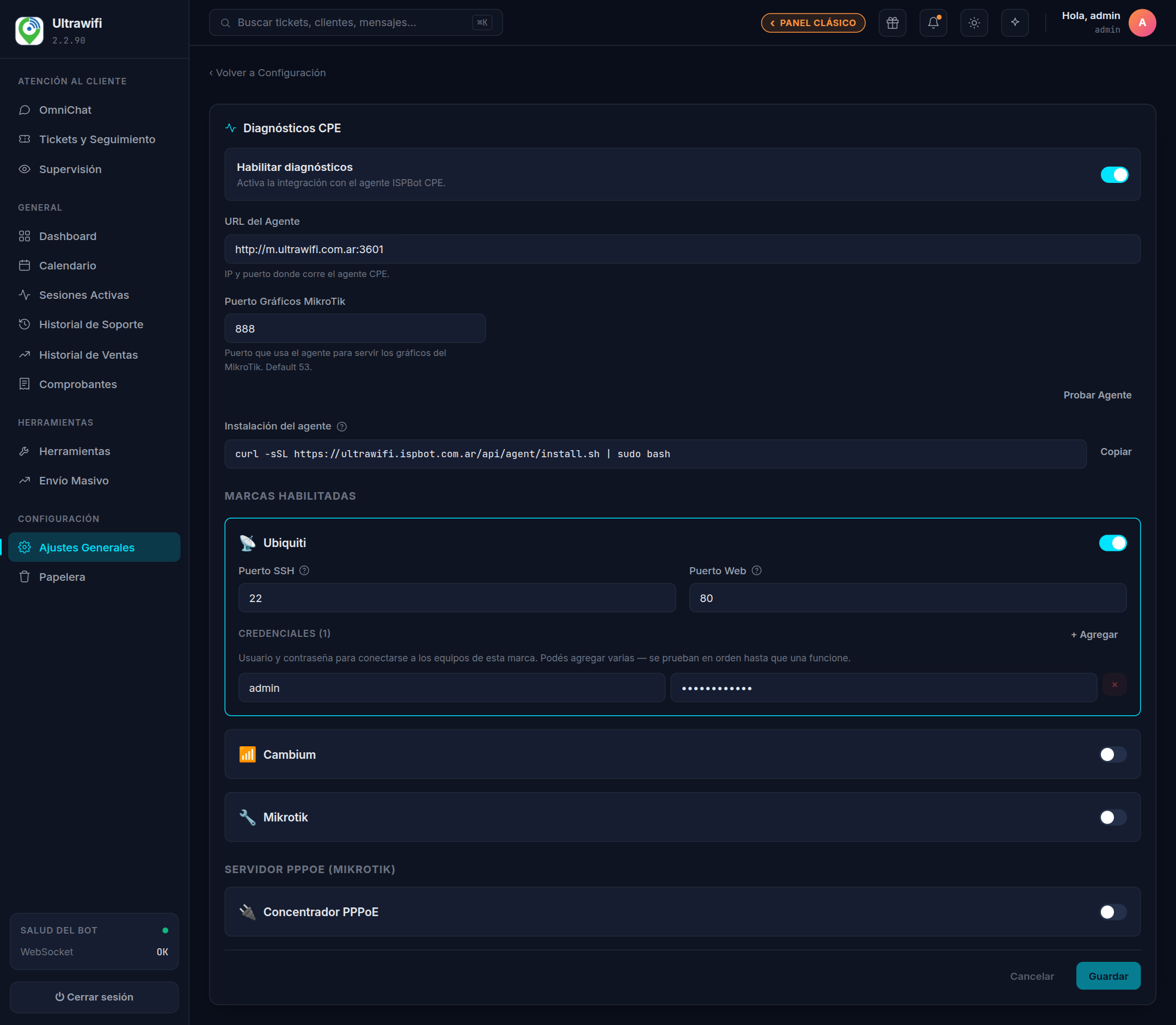Click the Ajustes Generales gear icon
Viewport: 1176px width, 1025px height.
point(24,548)
